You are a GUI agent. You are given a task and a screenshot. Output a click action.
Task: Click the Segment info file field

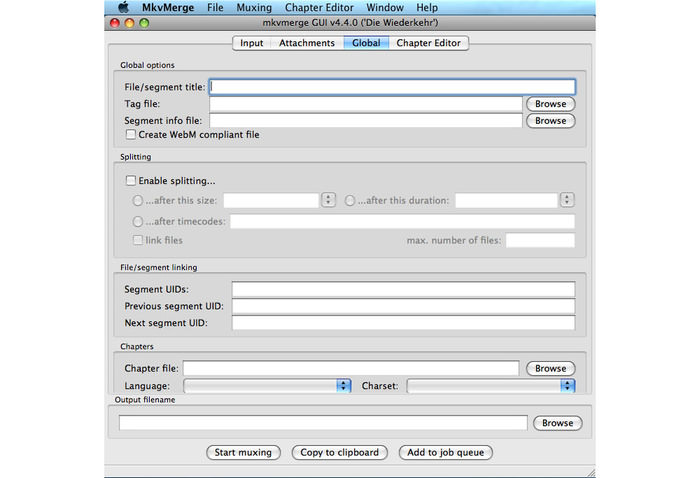tap(366, 121)
